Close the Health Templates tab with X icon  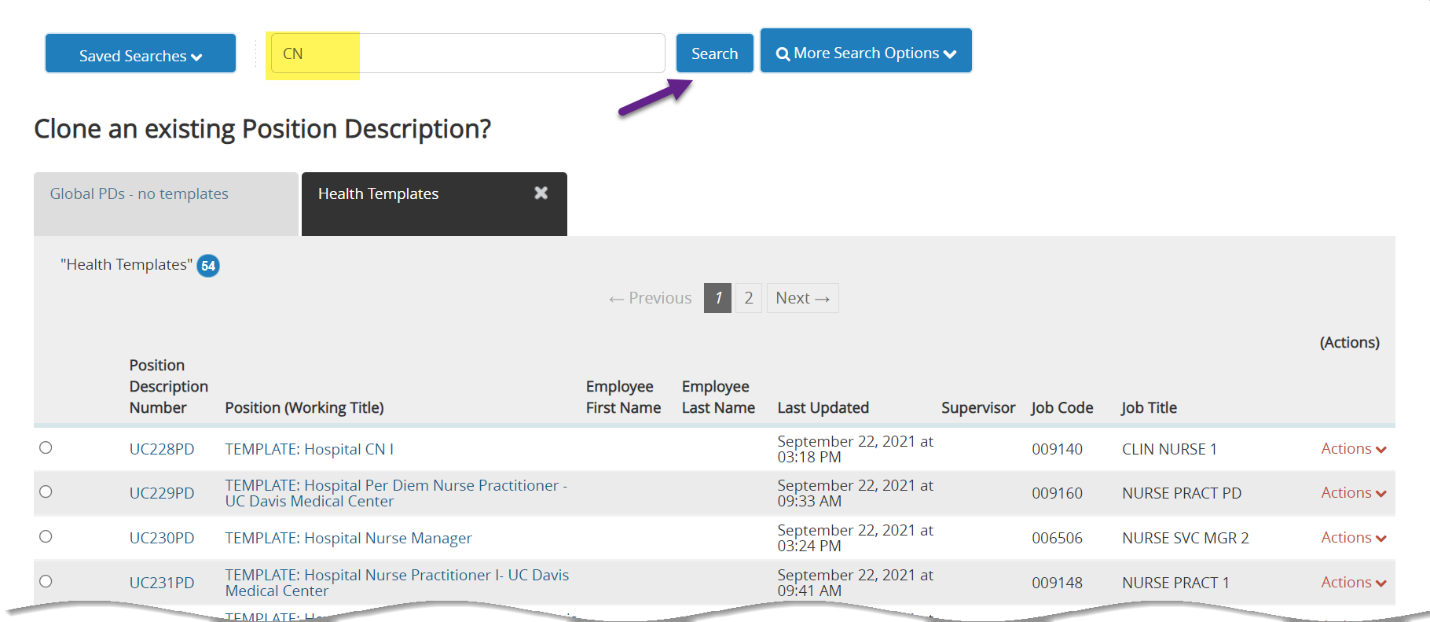[541, 193]
